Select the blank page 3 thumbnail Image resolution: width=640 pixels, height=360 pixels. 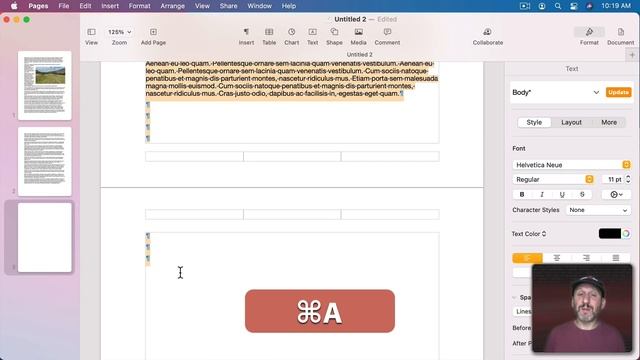[44, 238]
